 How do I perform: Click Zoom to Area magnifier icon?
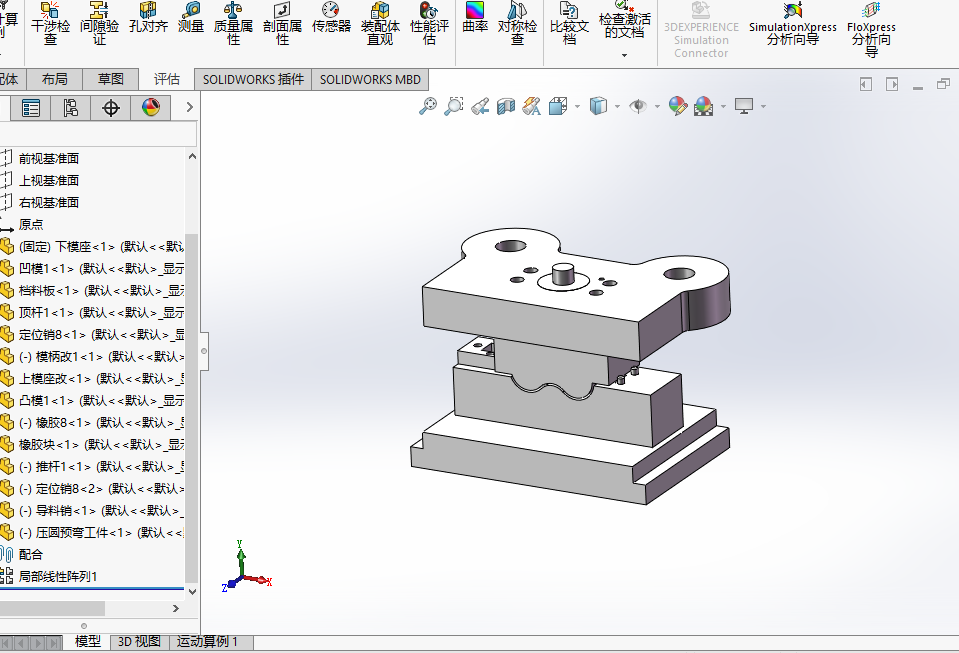(x=453, y=106)
